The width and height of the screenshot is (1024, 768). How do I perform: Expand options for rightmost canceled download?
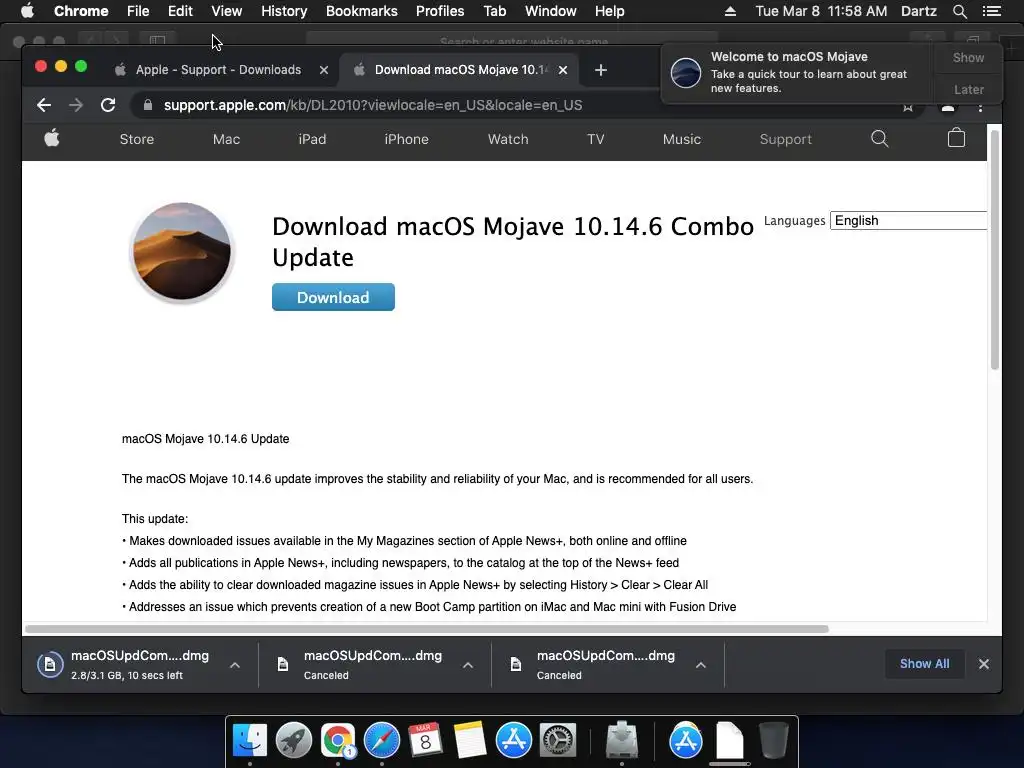coord(701,665)
